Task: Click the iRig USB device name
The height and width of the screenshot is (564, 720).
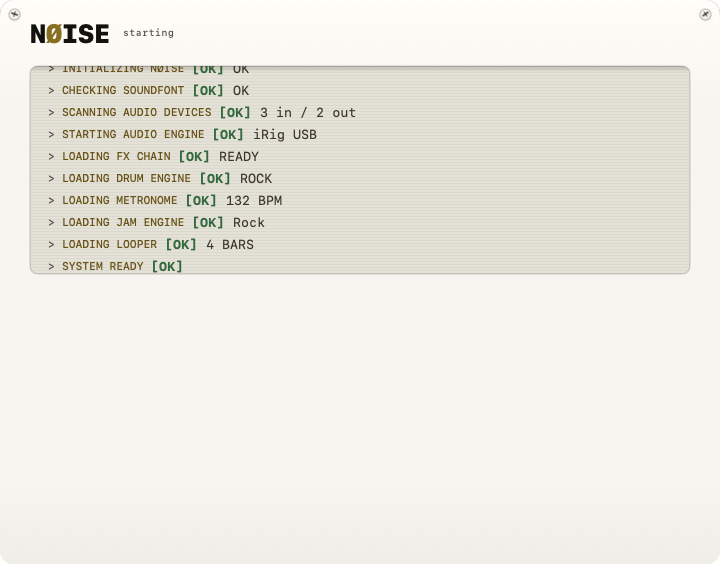Action: [x=285, y=135]
